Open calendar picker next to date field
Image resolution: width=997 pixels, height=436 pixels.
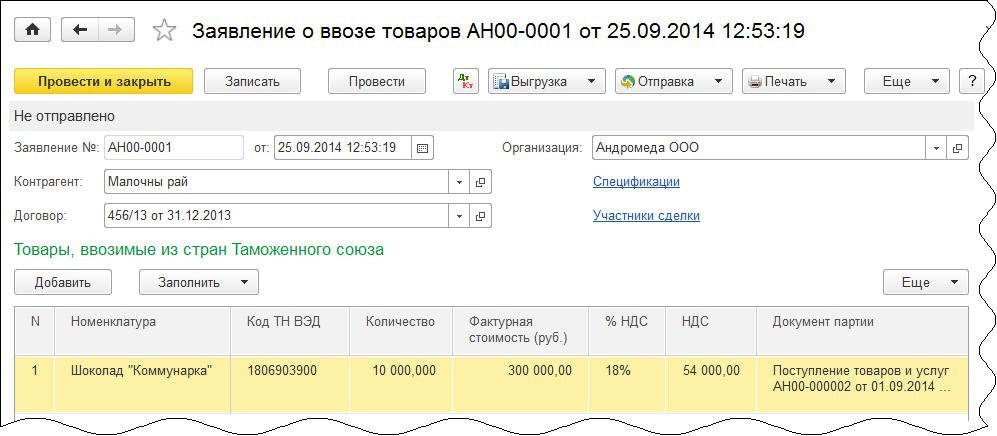point(422,148)
